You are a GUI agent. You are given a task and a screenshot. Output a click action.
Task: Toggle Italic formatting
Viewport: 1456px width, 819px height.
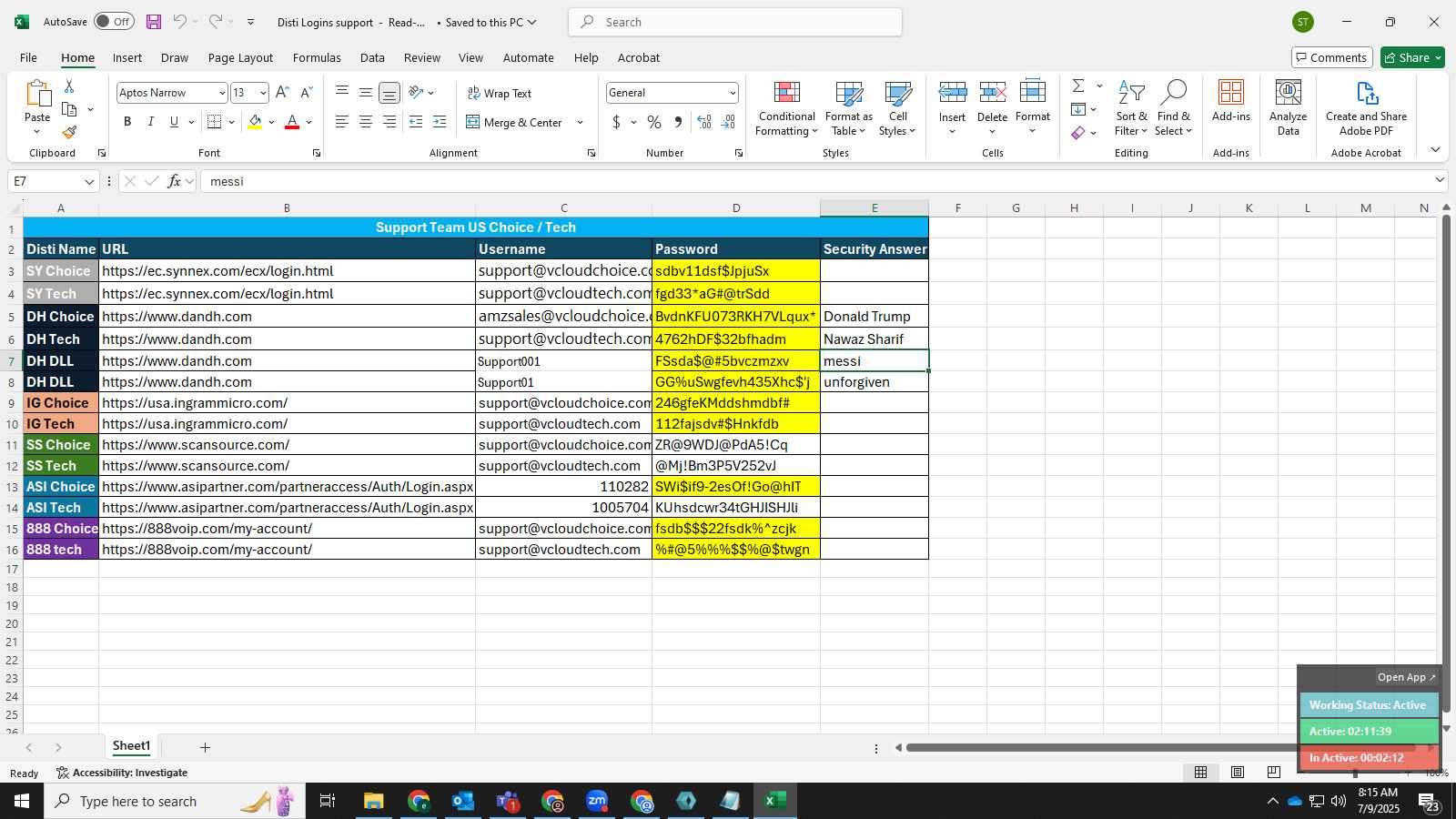pos(151,122)
